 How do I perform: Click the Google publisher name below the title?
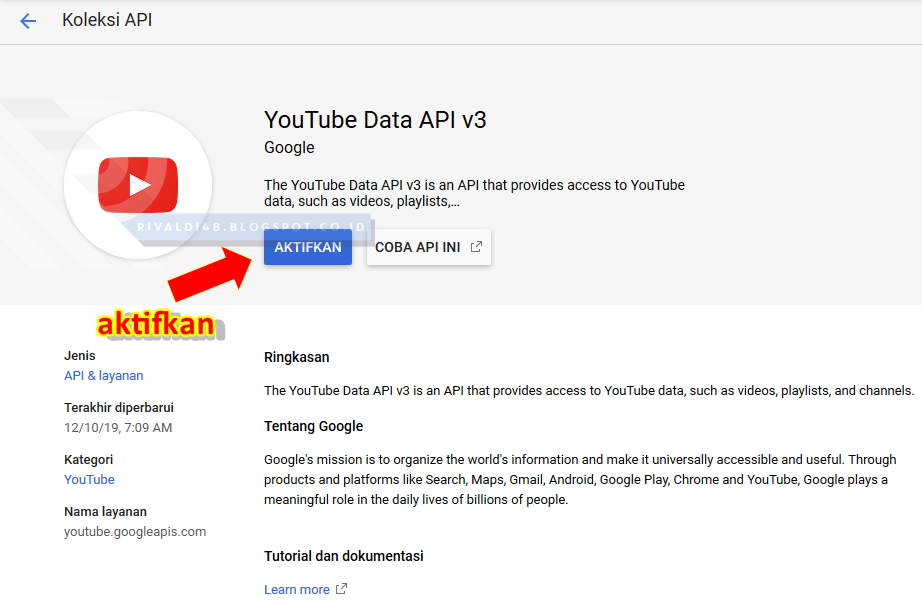pyautogui.click(x=287, y=147)
